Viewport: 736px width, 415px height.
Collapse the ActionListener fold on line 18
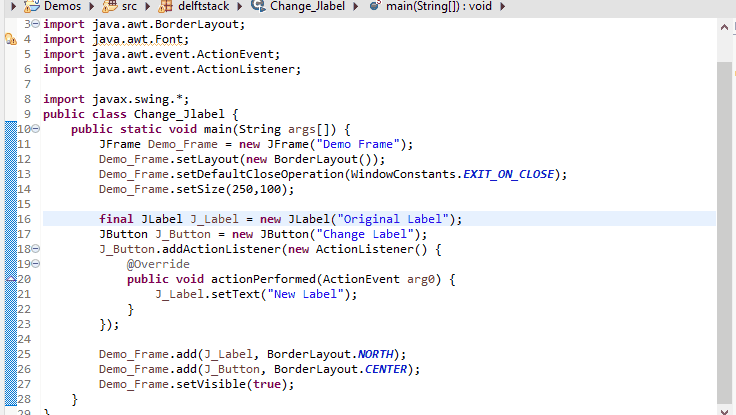36,249
